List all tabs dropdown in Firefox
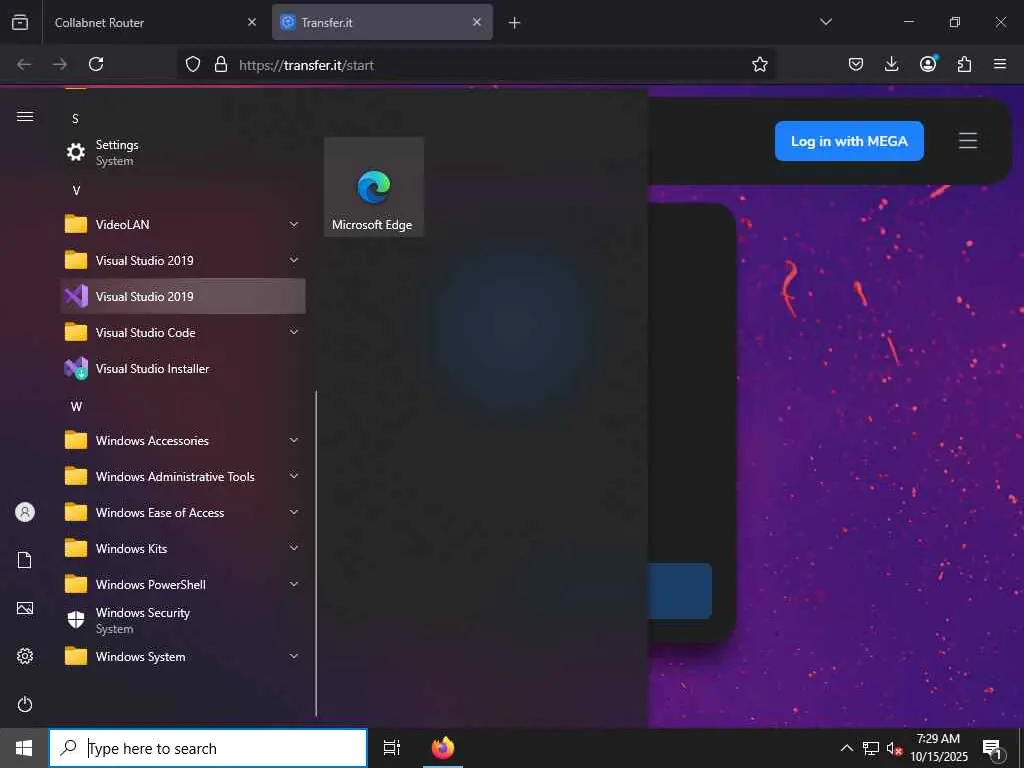 825,22
